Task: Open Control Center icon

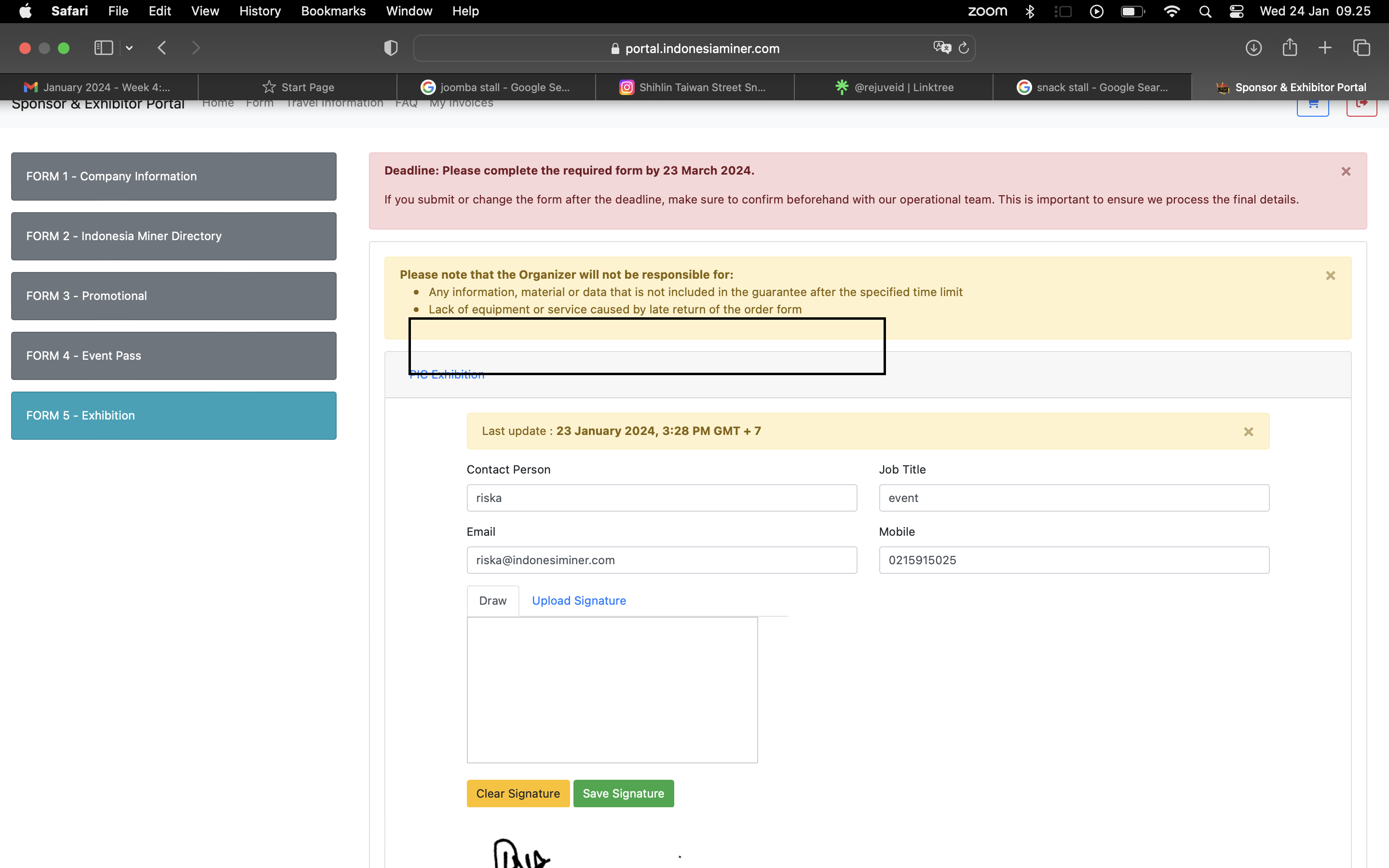Action: [x=1236, y=11]
